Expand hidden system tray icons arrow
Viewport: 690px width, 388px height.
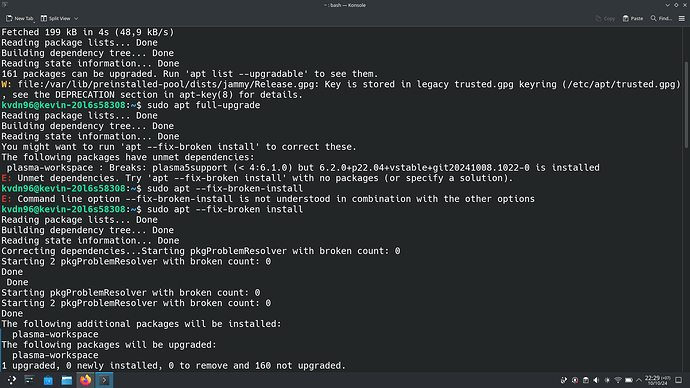coord(639,380)
